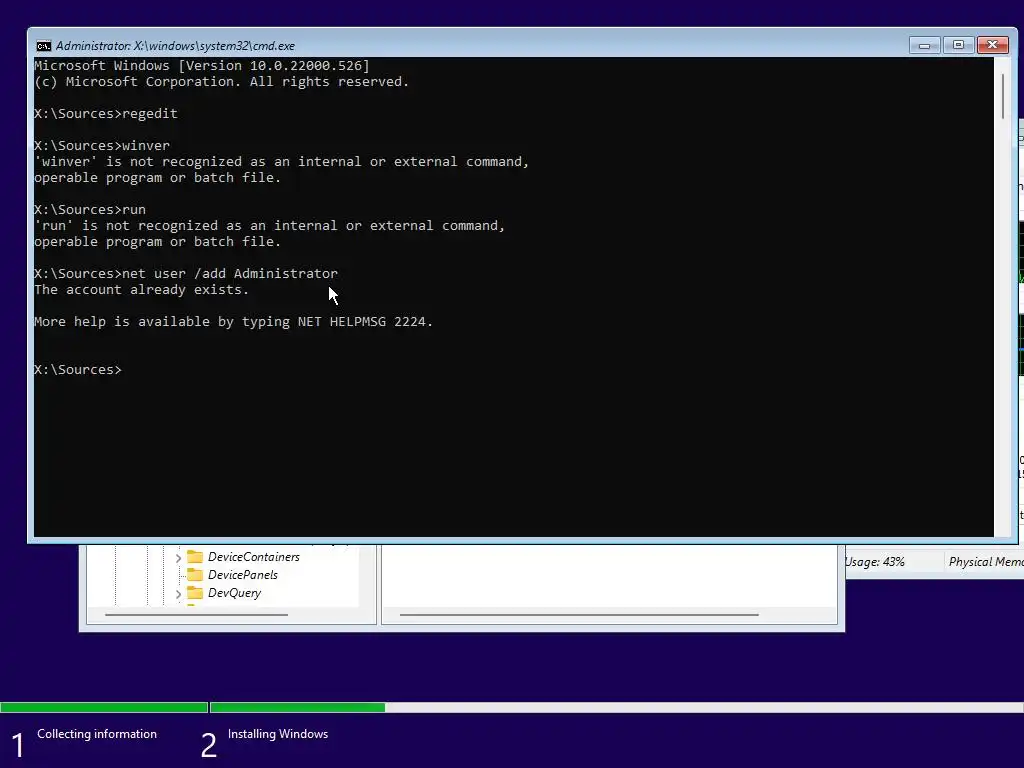
Task: Click the command prompt at X:\Sources>
Action: click(78, 370)
